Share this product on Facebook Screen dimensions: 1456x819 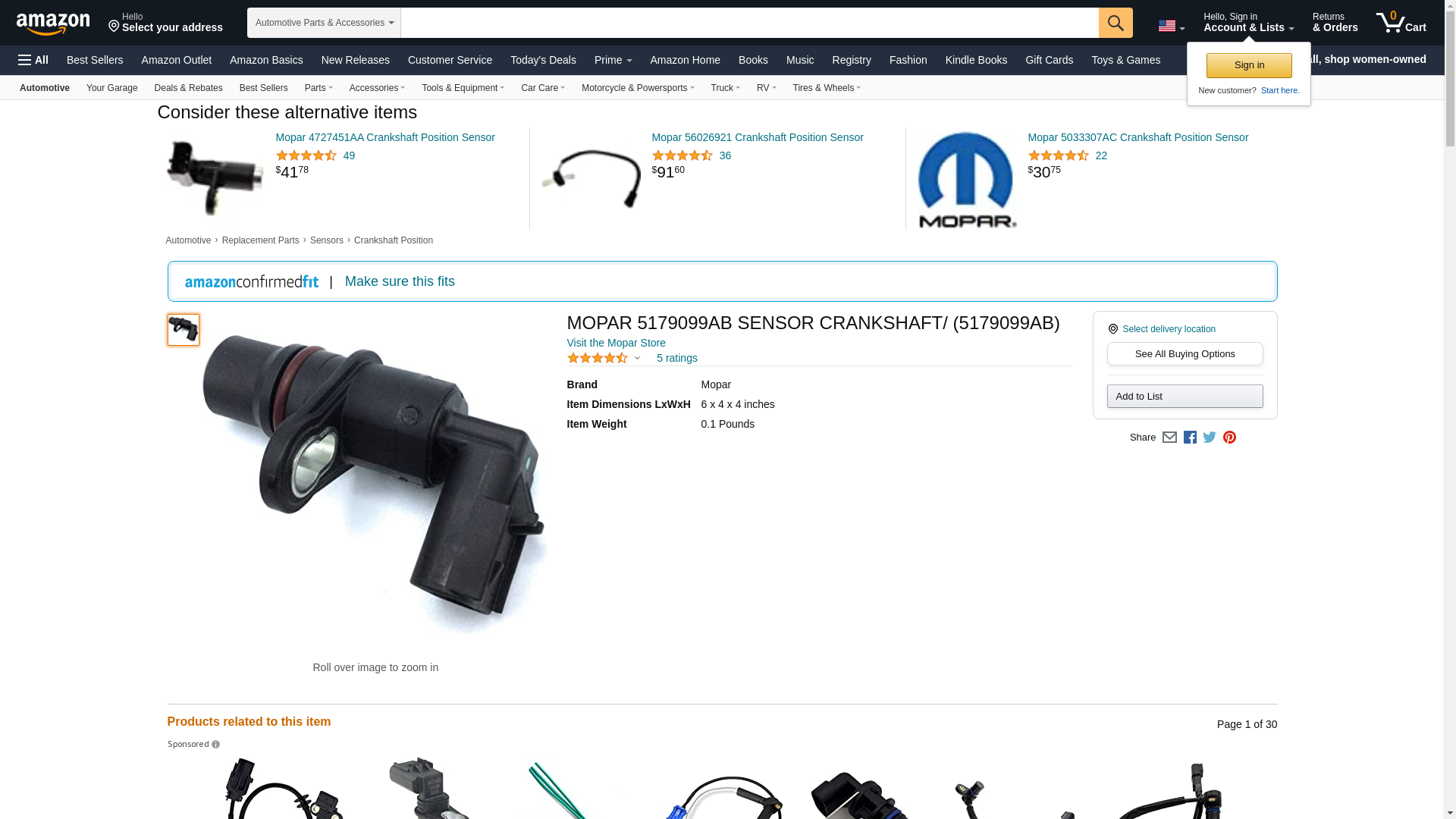(x=1190, y=438)
